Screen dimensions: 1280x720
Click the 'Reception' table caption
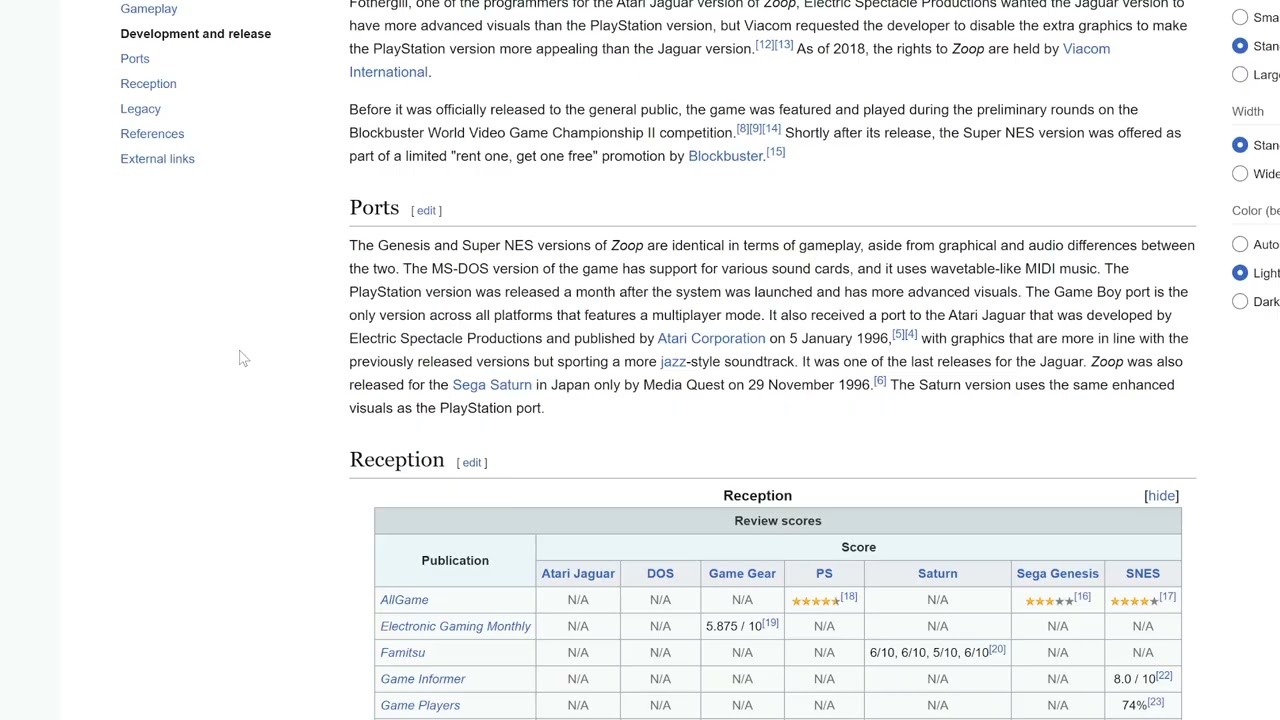757,496
